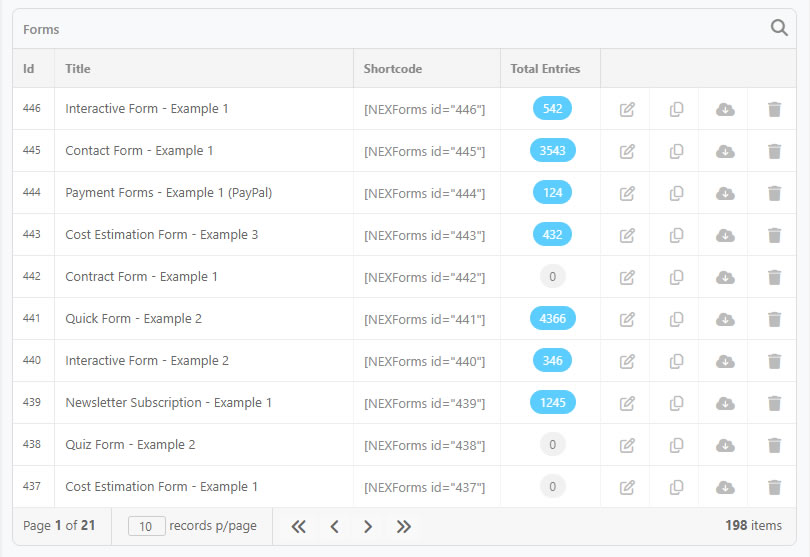Delete Cost Estimation Form - Example 3
810x557 pixels.
[x=774, y=236]
